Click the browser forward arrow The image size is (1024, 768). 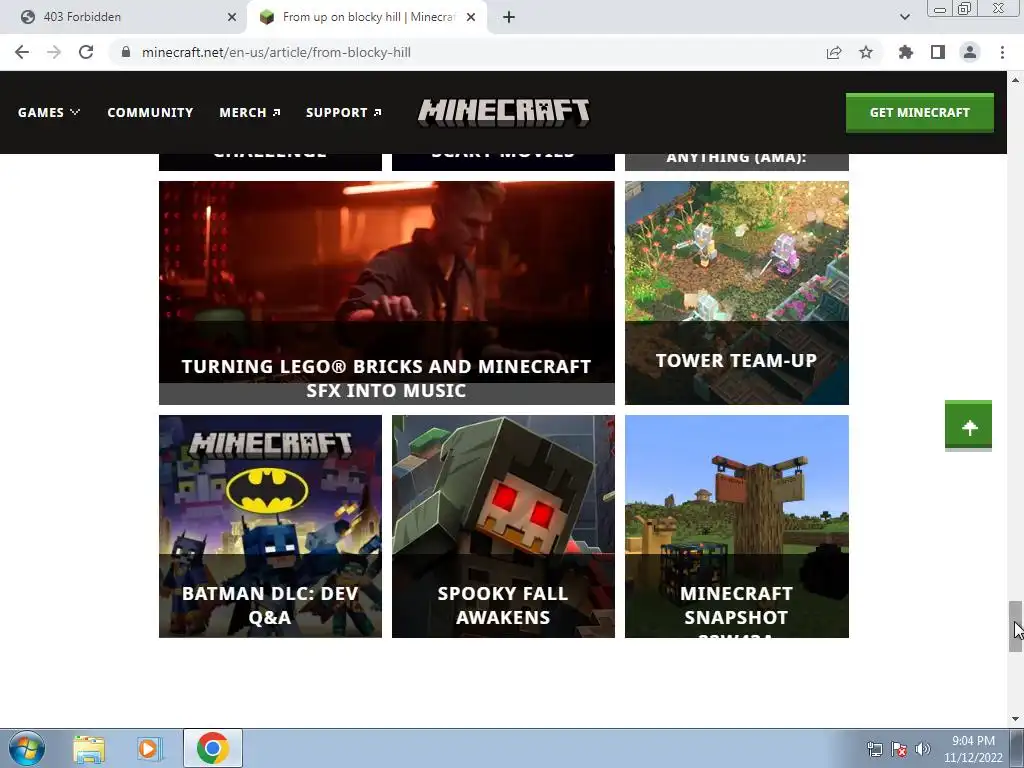[x=54, y=52]
